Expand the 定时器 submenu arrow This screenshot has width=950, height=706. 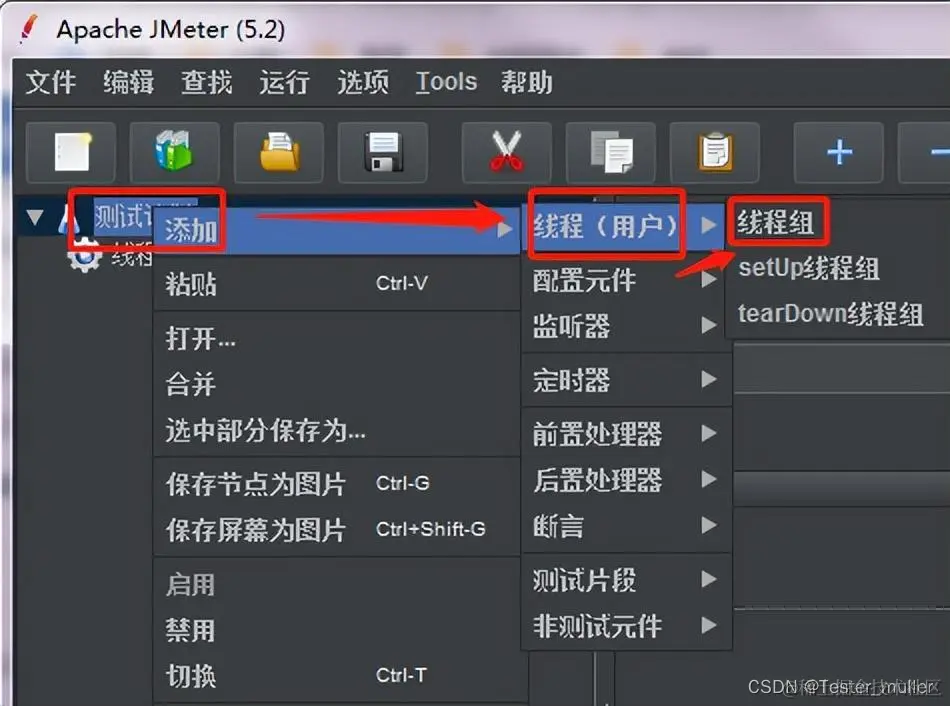tap(710, 380)
